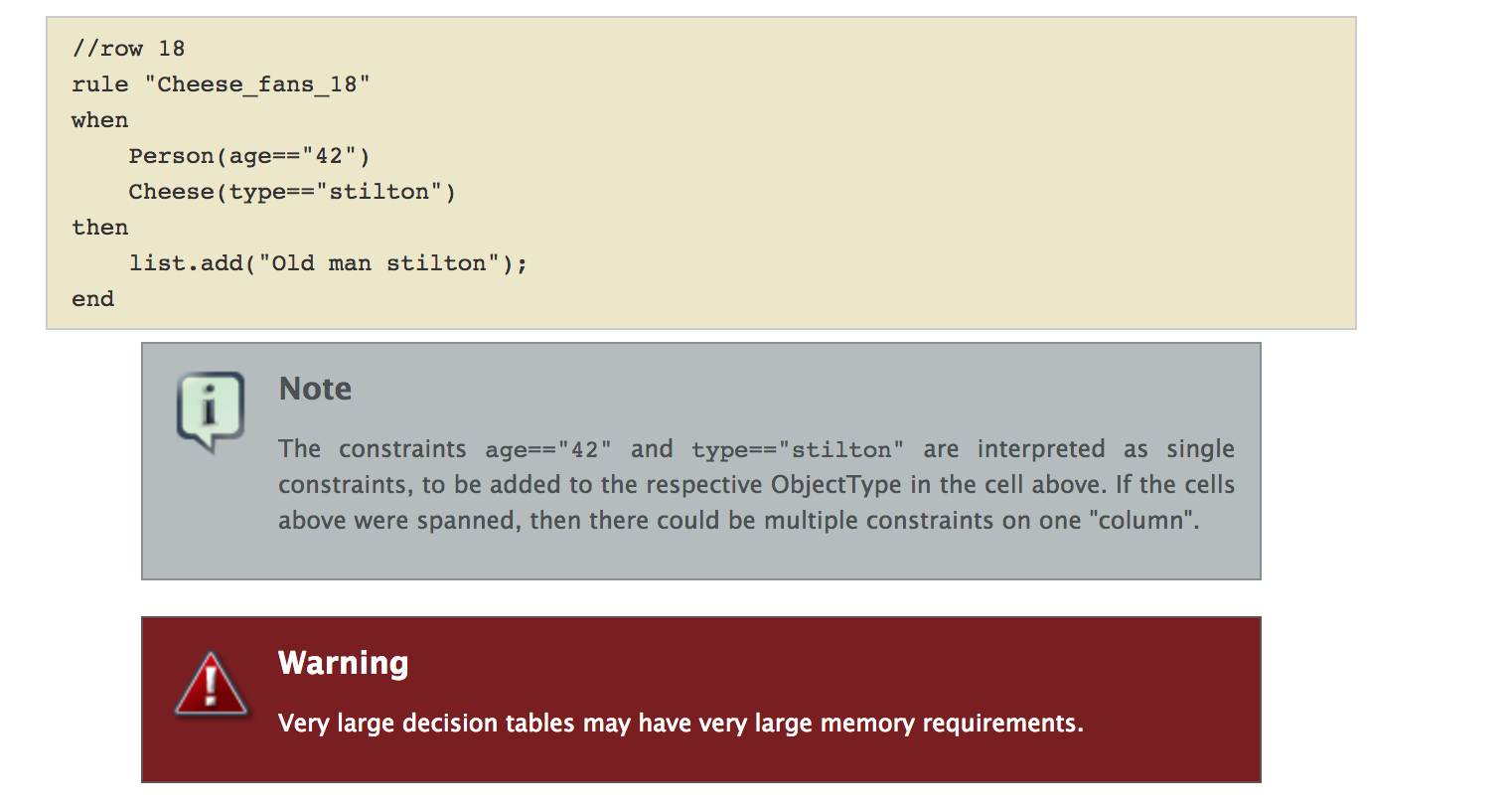Click the Note heading
The image size is (1512, 809).
(315, 389)
